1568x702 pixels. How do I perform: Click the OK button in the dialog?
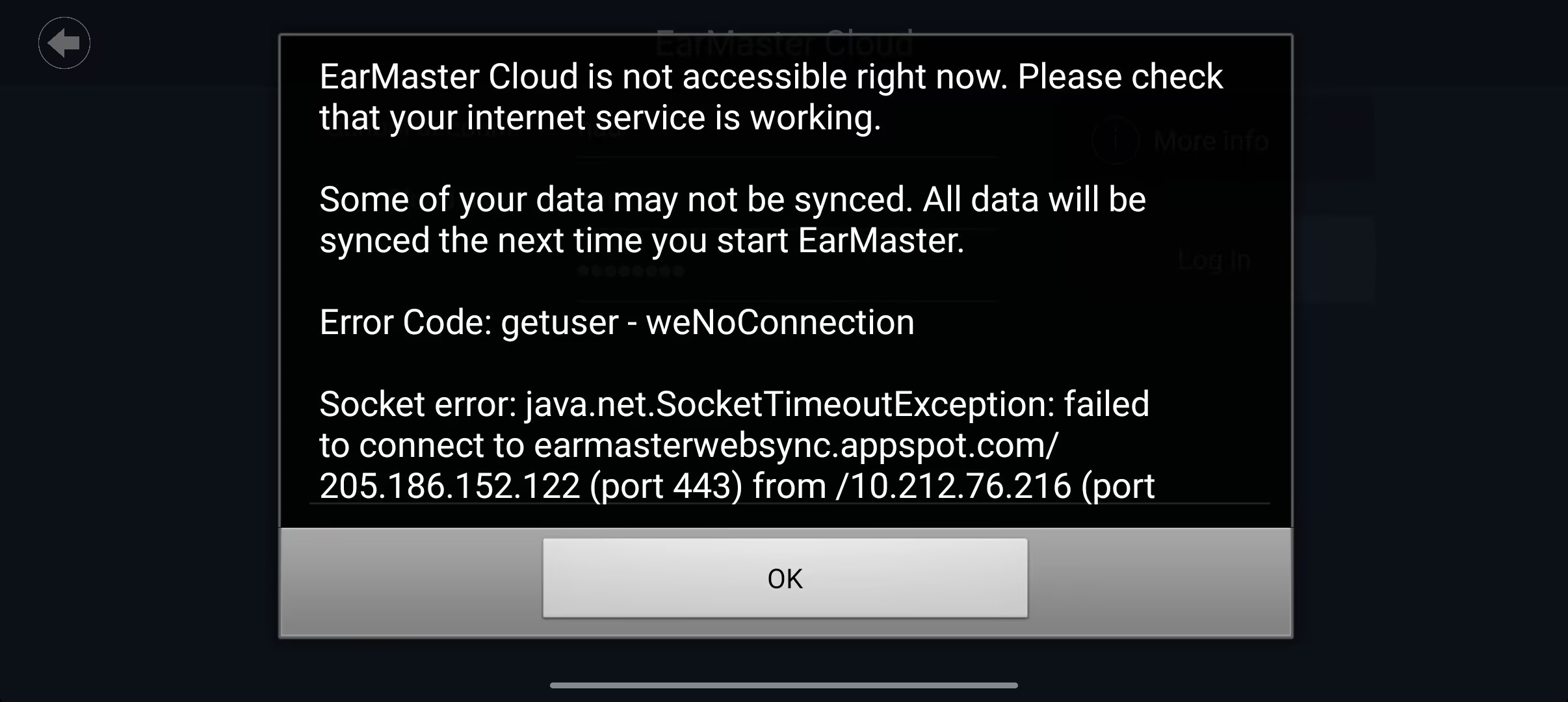click(x=785, y=578)
